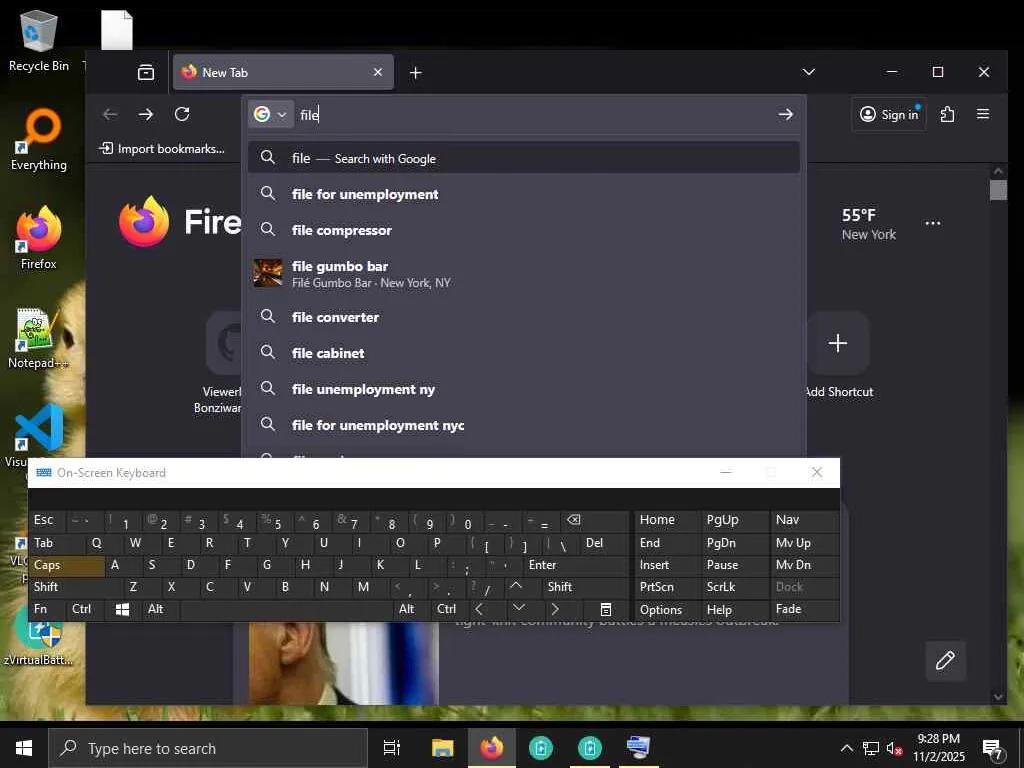Open Task View on taskbar
1024x768 pixels.
(392, 748)
